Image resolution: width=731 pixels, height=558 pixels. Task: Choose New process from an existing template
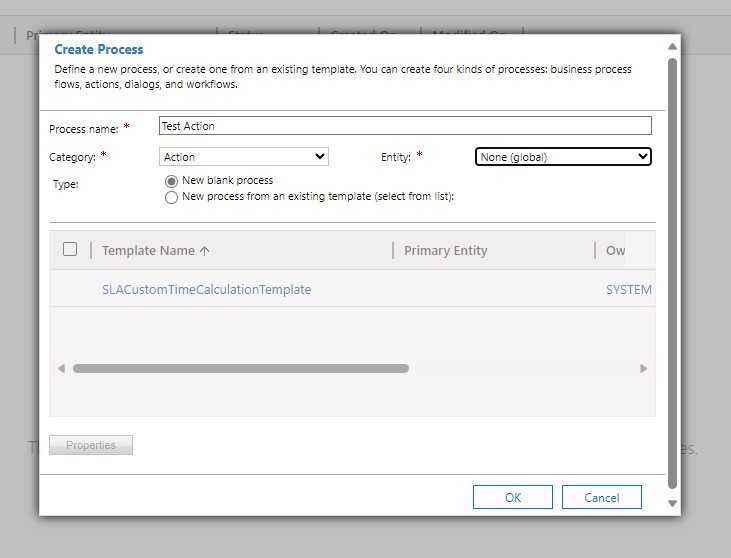click(x=172, y=197)
